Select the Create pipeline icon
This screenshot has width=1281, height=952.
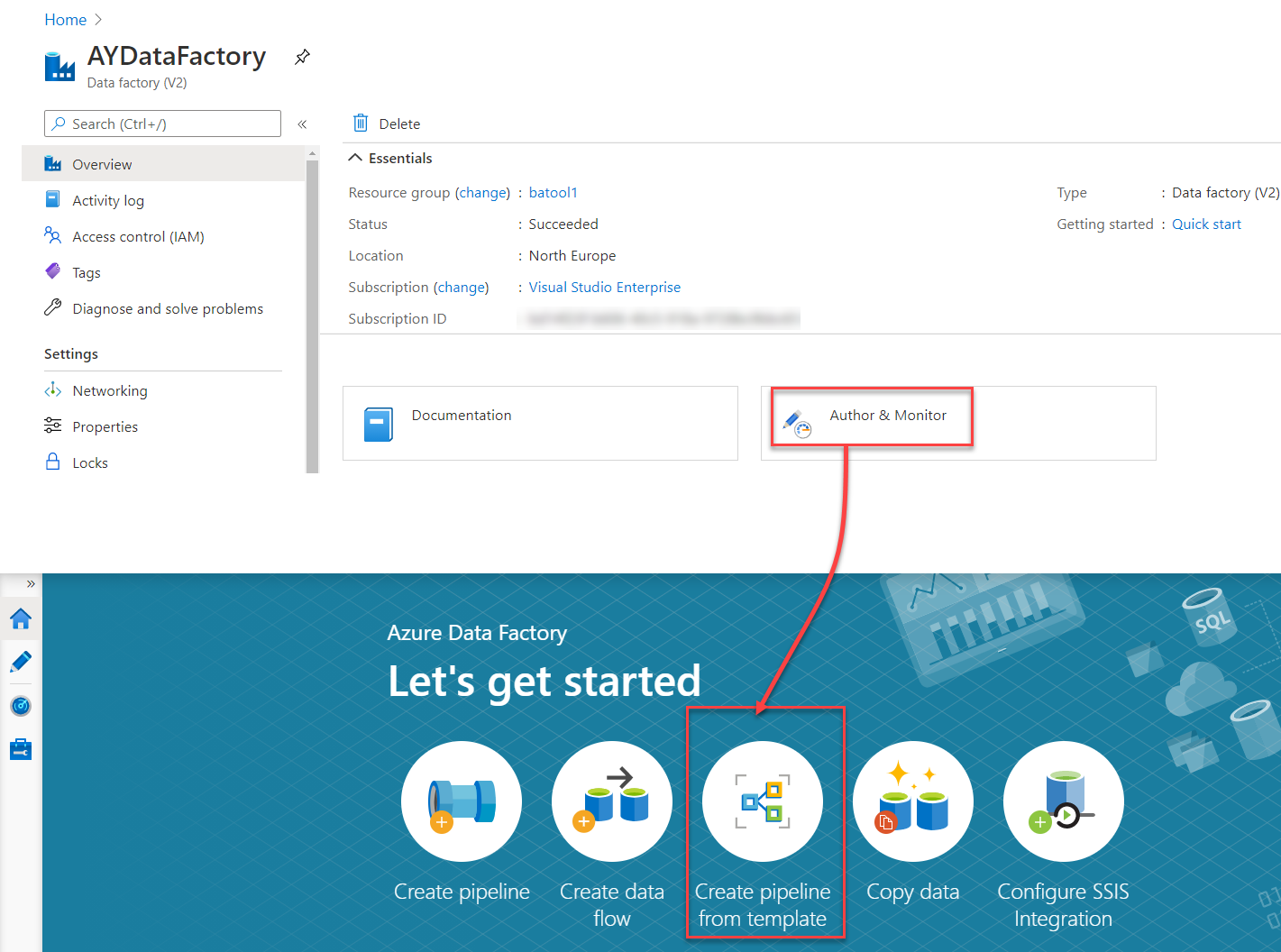coord(461,801)
